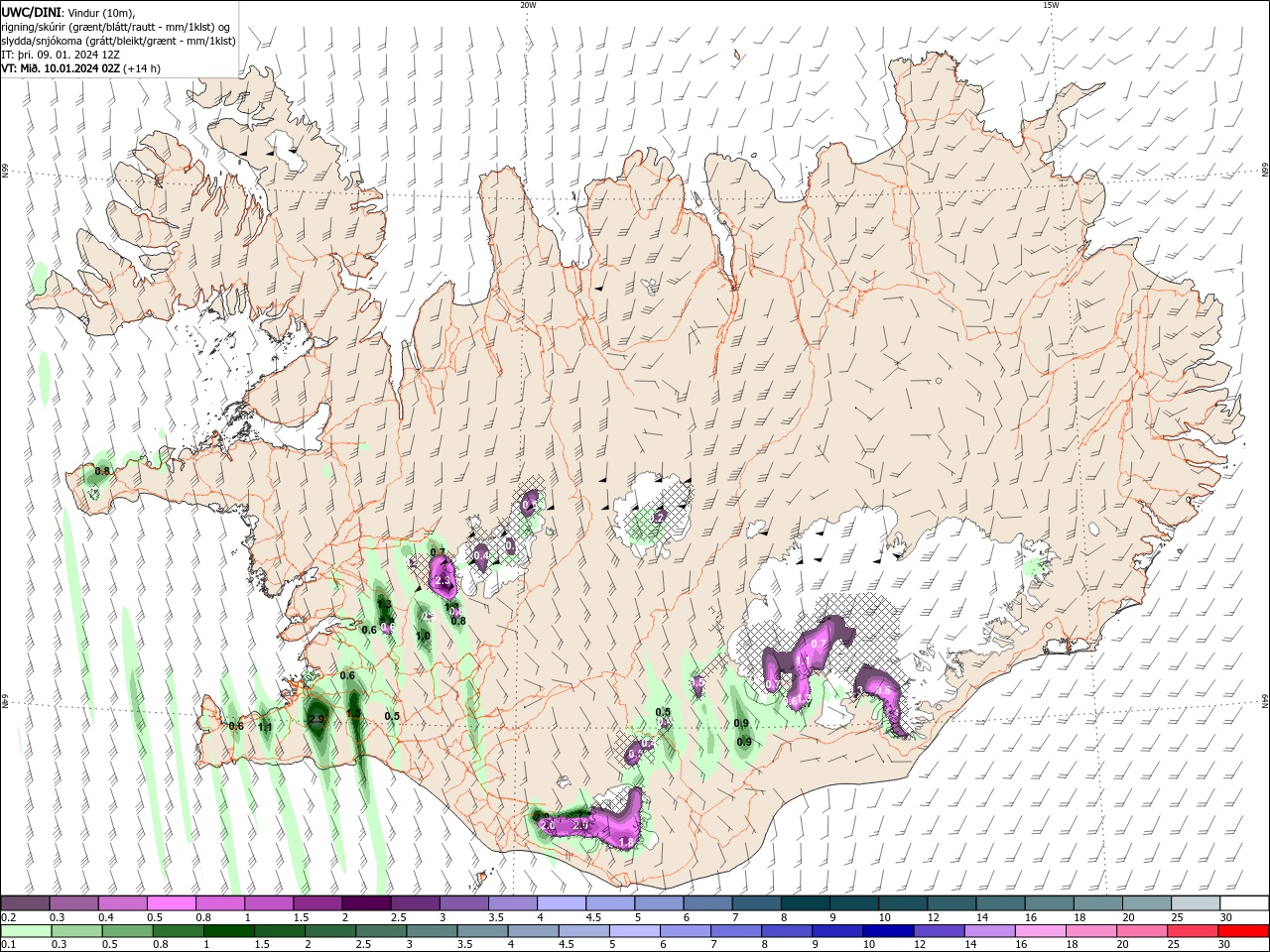Click the '0.2' label in the upper legend
Viewport: 1270px width, 952px height.
coord(8,917)
